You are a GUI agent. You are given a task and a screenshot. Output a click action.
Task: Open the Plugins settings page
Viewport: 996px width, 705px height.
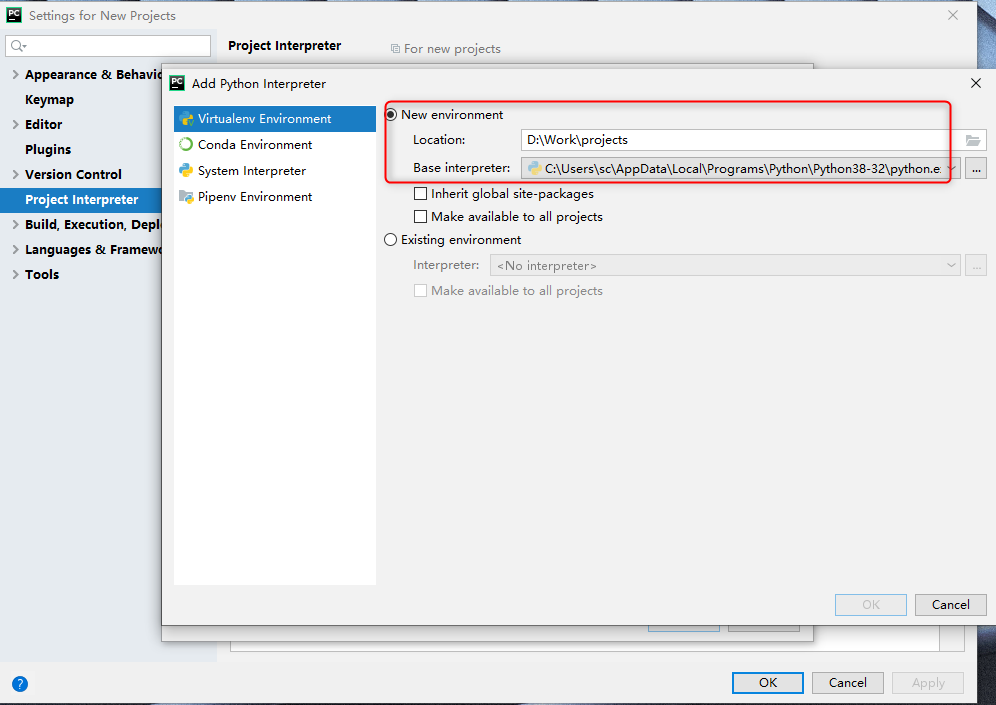point(48,149)
